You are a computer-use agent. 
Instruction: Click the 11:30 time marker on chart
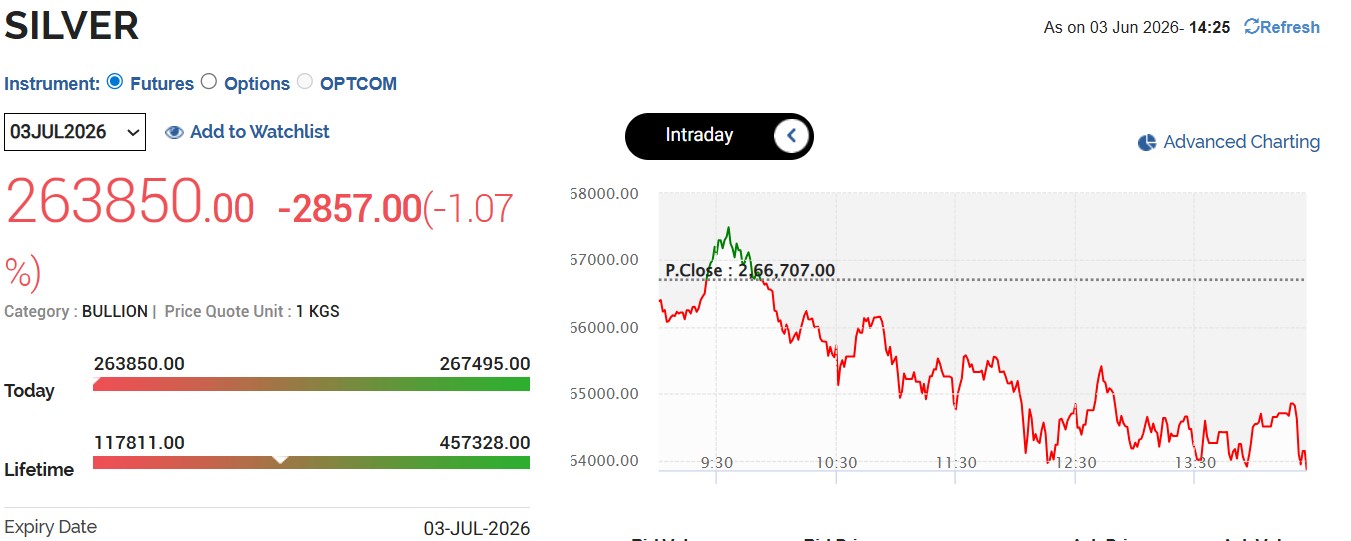point(956,462)
